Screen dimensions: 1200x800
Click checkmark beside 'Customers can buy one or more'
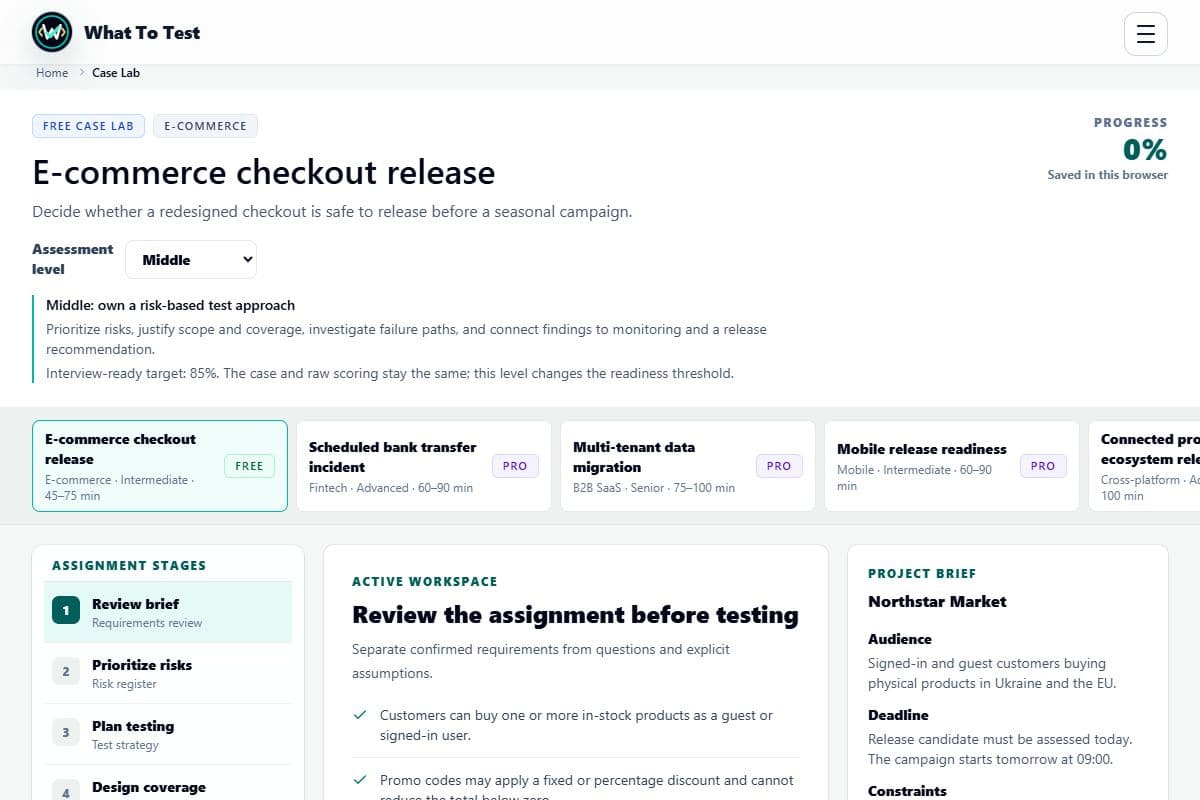pos(360,715)
